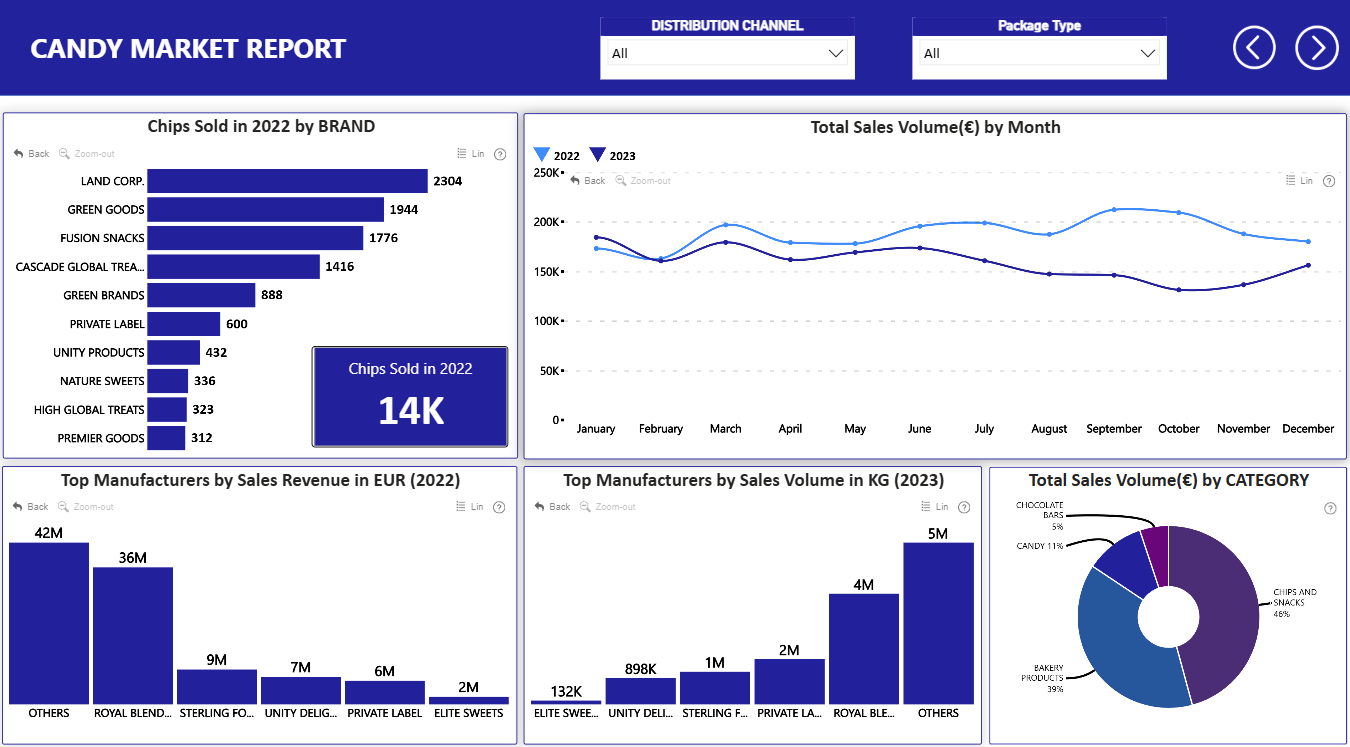This screenshot has width=1350, height=747.
Task: Select the ELITE SWEETS 2M revenue bar
Action: point(469,701)
